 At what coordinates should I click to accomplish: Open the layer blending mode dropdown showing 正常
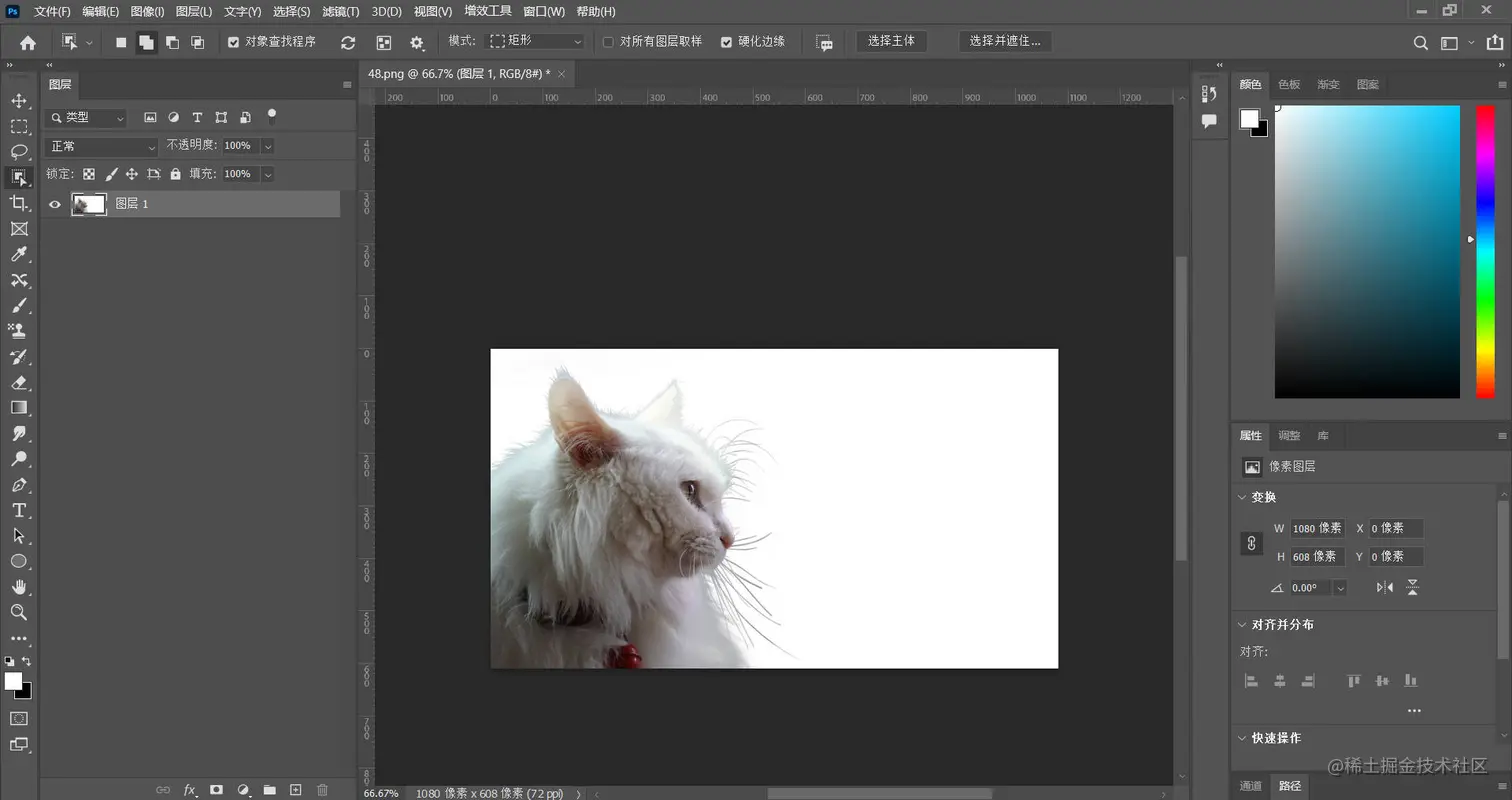coord(100,145)
